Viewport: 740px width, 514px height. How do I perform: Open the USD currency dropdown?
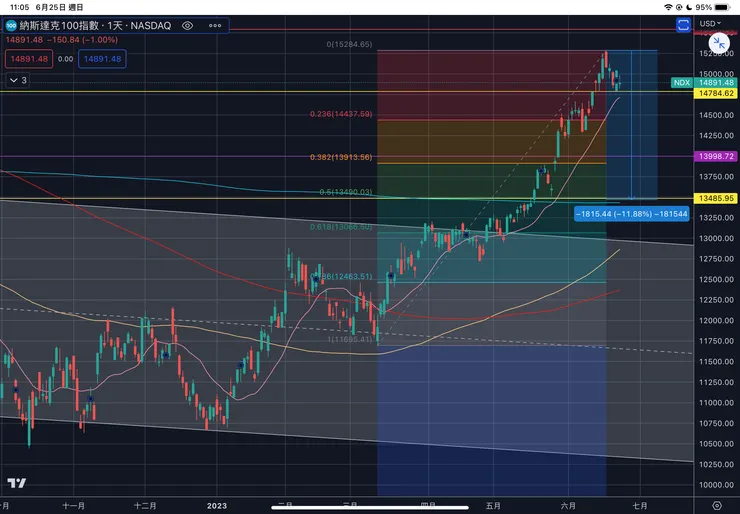pos(710,24)
